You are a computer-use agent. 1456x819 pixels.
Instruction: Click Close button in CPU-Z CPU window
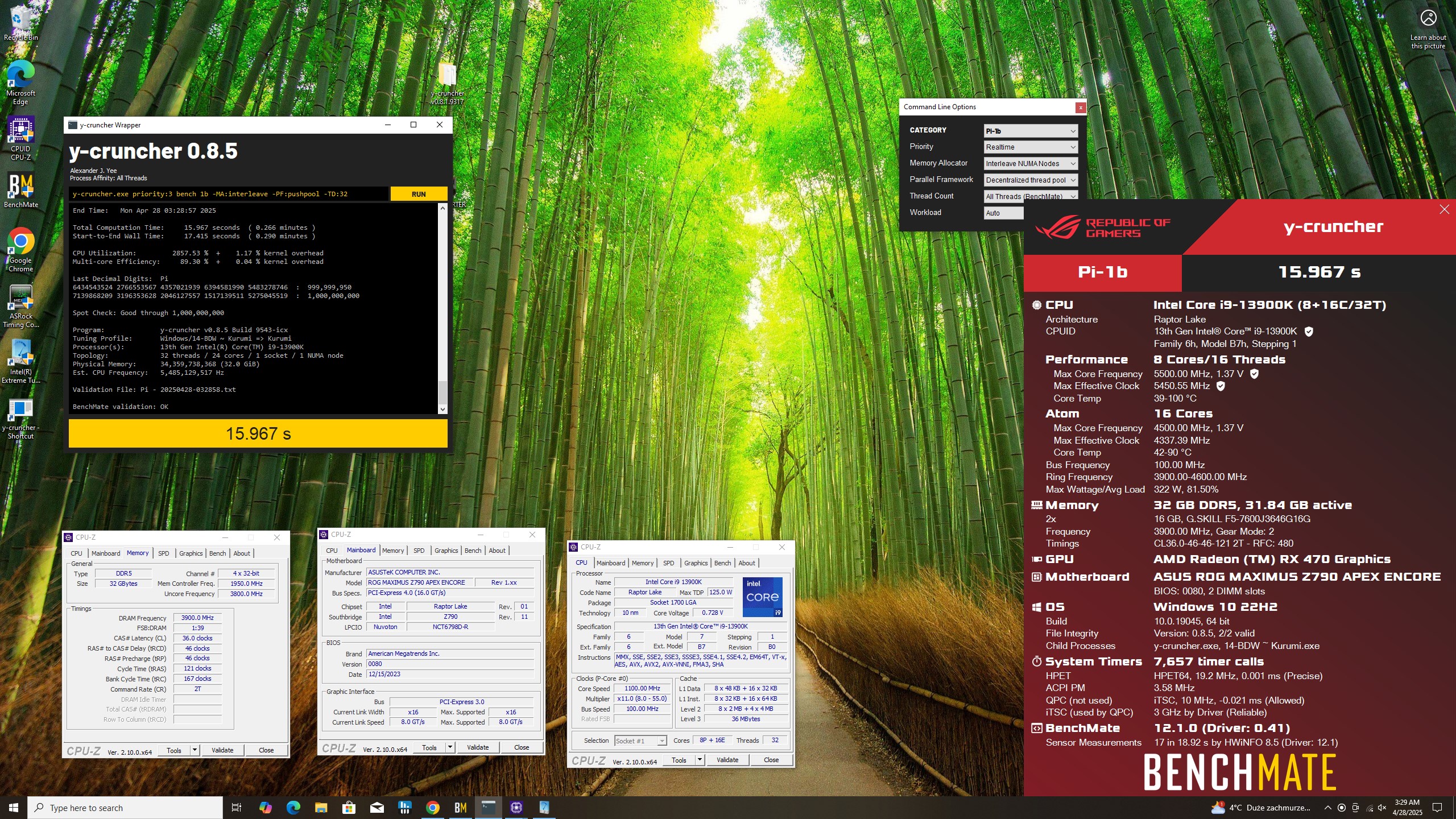(x=771, y=760)
